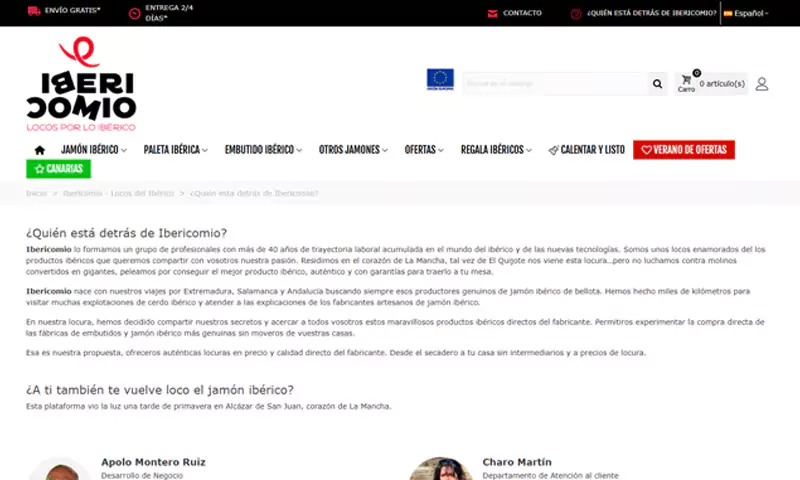Go to Inicio breadcrumb link
800x480 pixels.
[36, 193]
